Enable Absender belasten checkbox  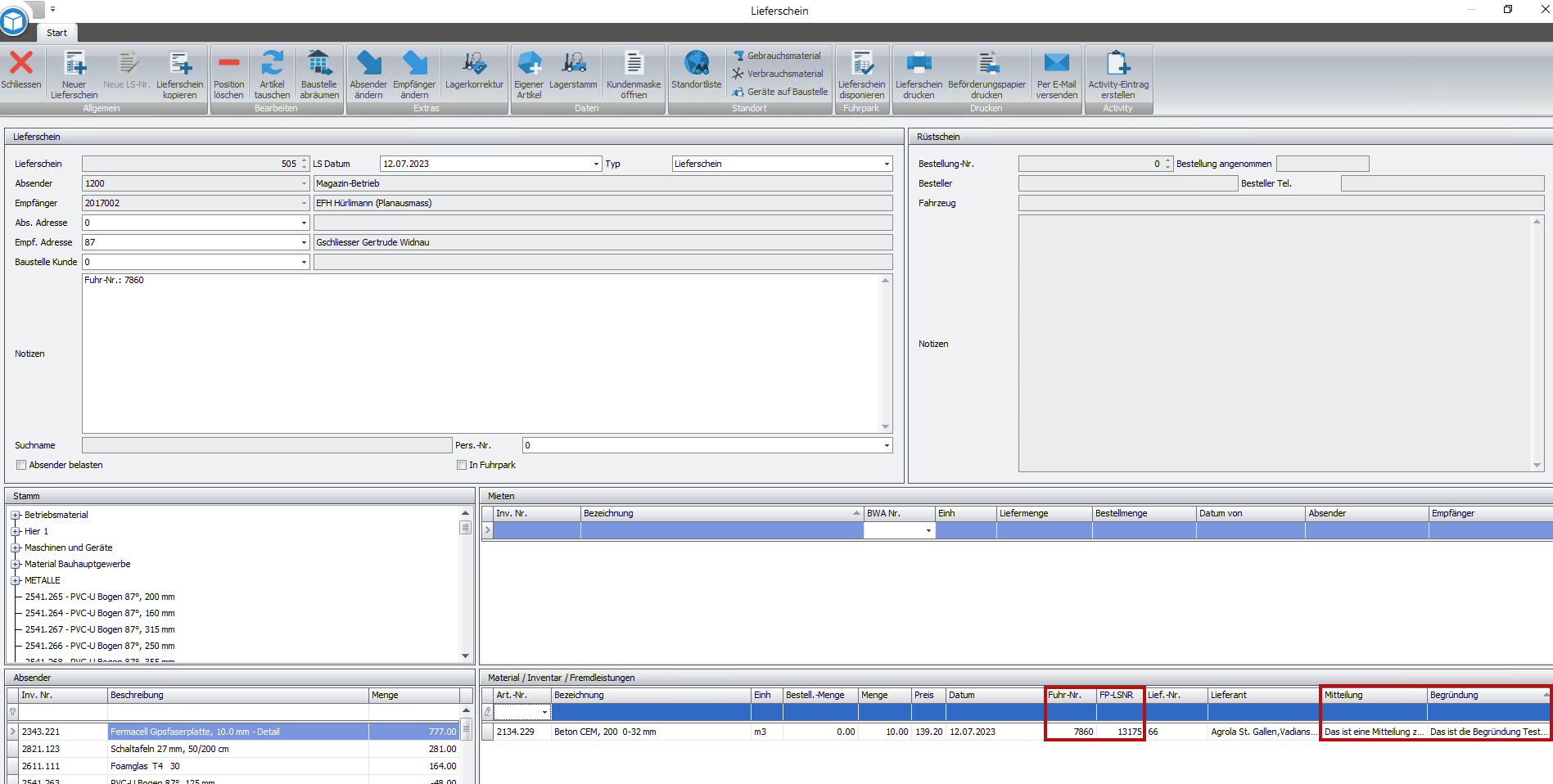[x=22, y=465]
